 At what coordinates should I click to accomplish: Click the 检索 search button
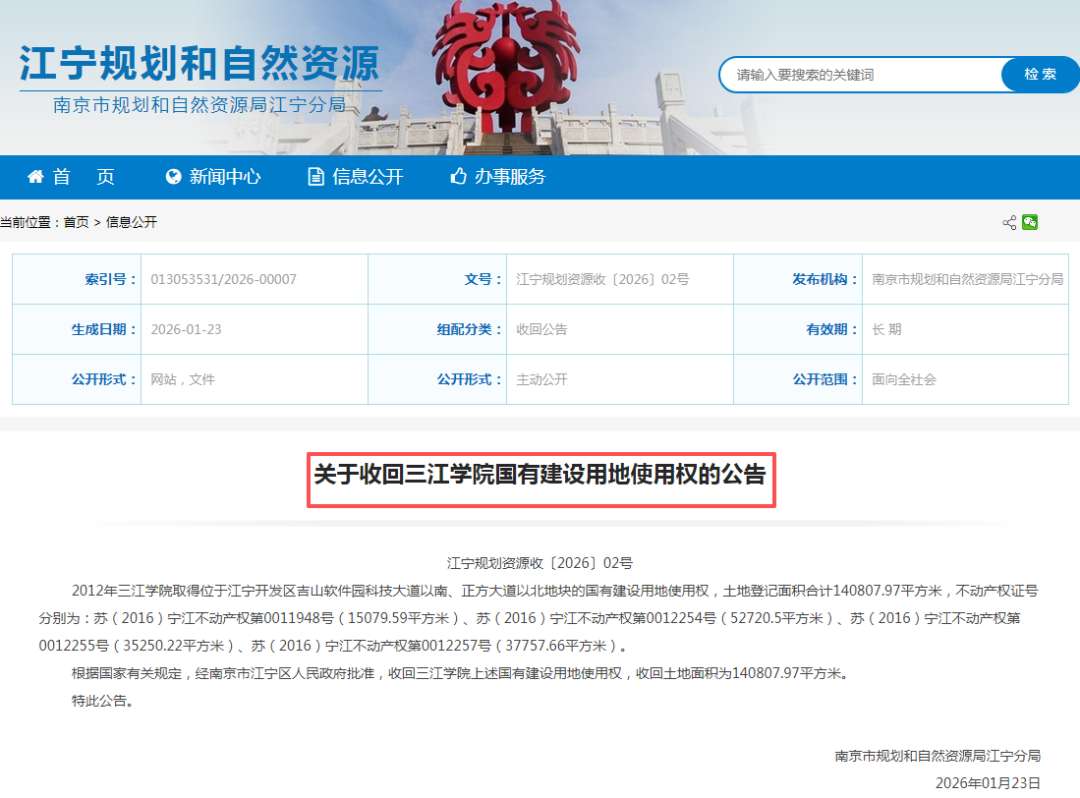[x=1039, y=74]
